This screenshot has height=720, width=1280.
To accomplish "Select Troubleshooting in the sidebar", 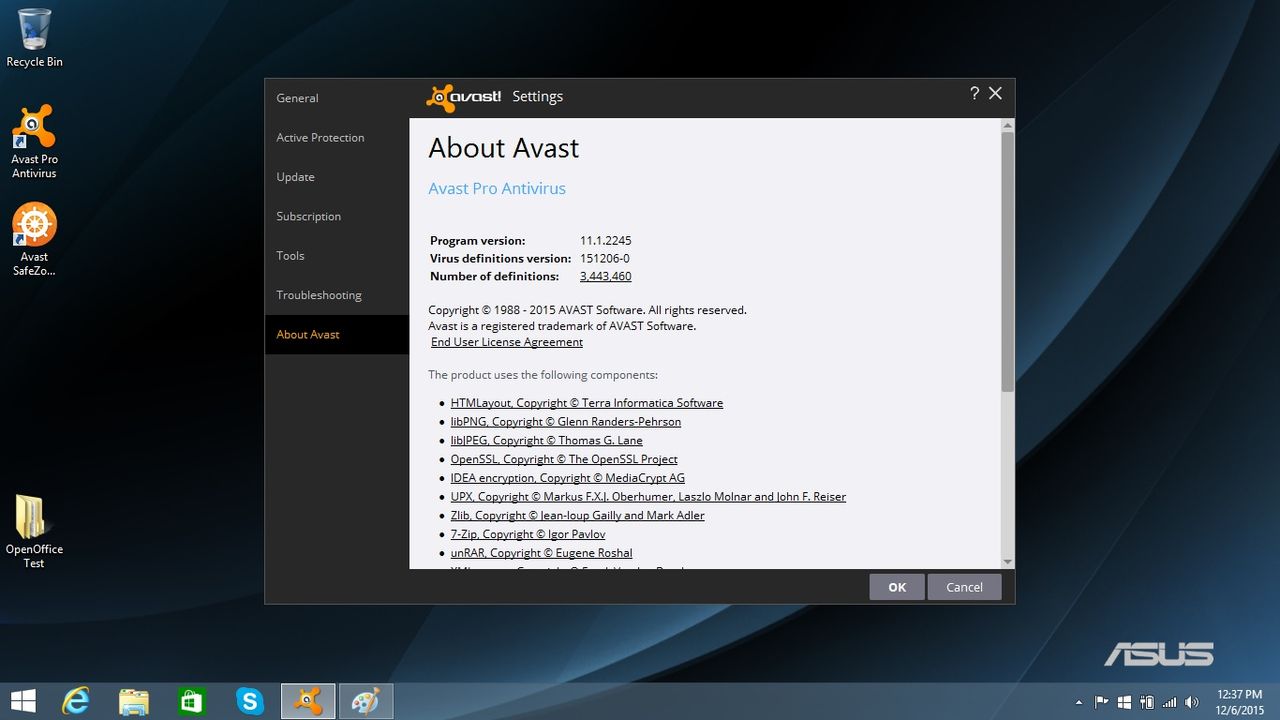I will [x=337, y=295].
